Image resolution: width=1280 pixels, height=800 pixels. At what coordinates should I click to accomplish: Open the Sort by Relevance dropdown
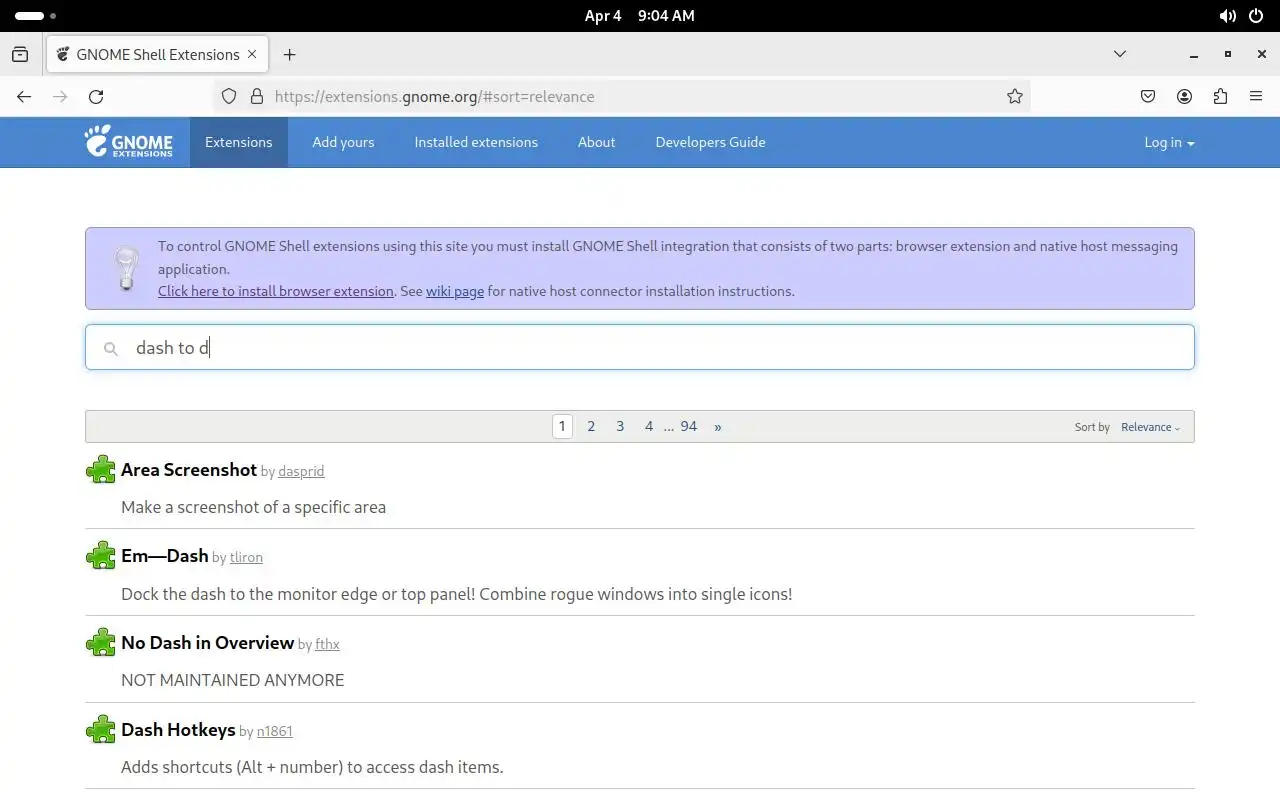[x=1150, y=427]
